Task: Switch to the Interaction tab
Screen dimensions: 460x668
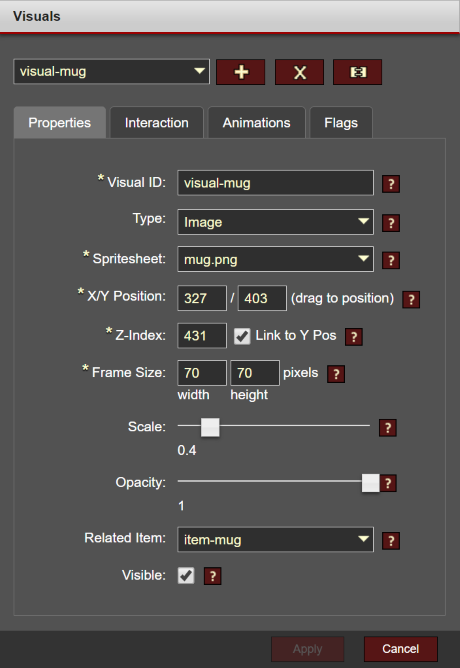Action: click(156, 123)
